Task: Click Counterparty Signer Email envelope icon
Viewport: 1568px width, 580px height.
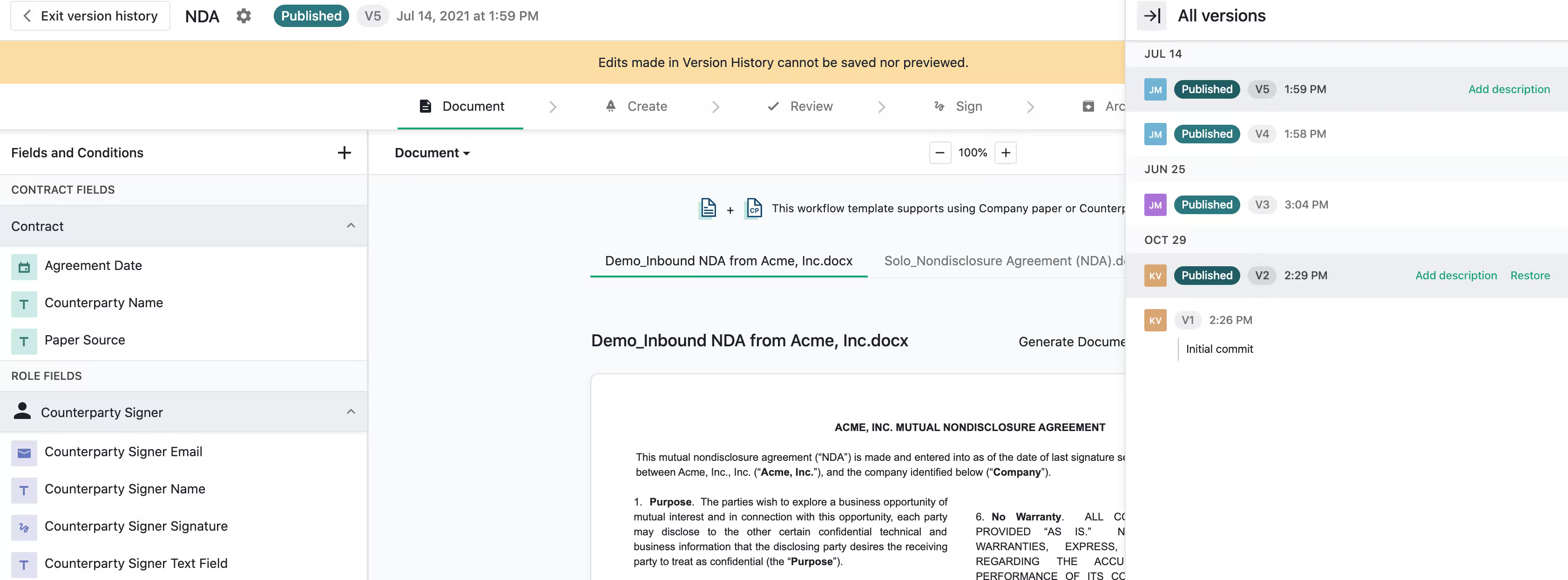Action: [x=24, y=453]
